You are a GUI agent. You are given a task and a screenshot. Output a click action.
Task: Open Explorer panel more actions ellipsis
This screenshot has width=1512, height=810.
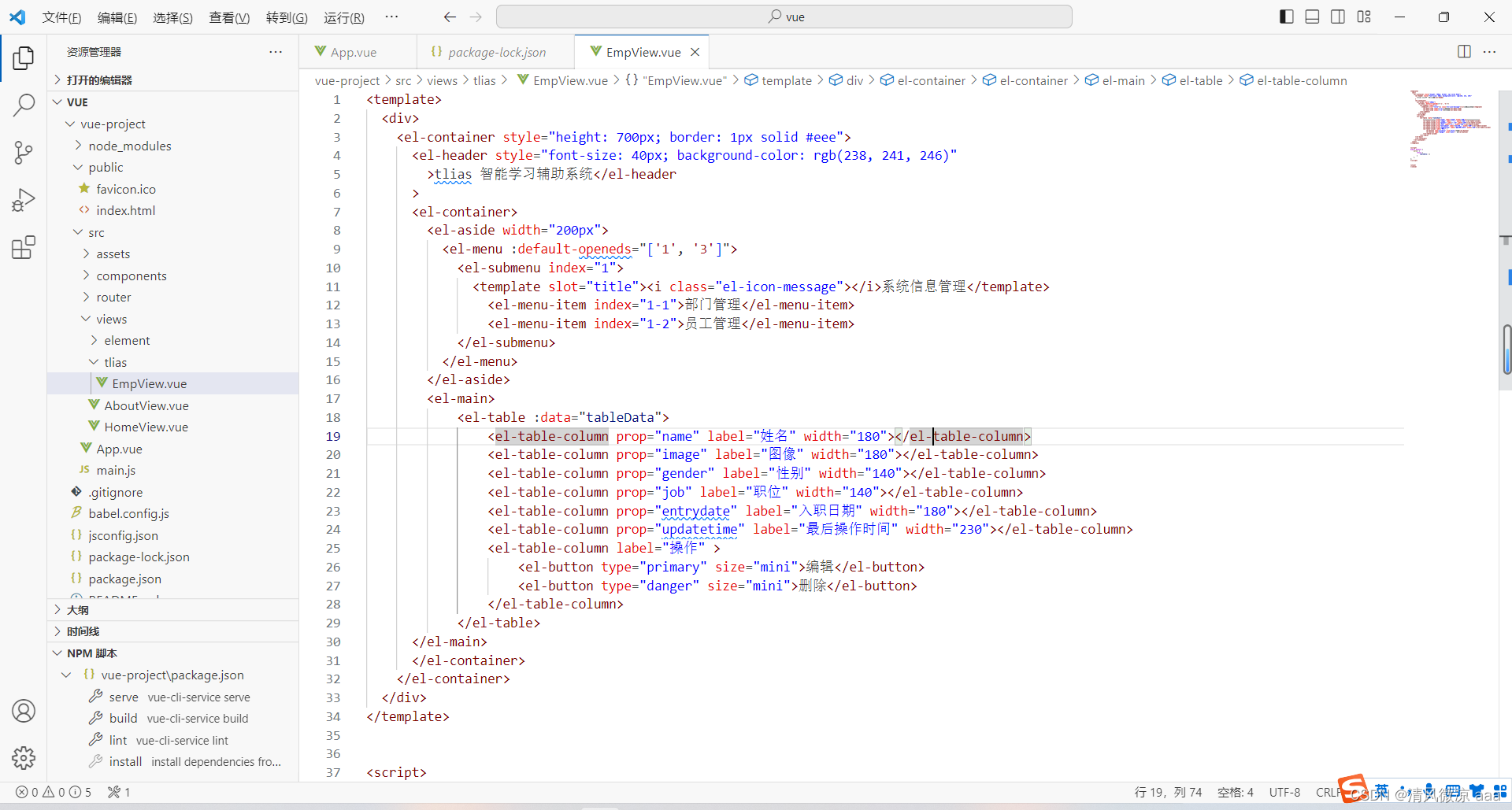276,51
